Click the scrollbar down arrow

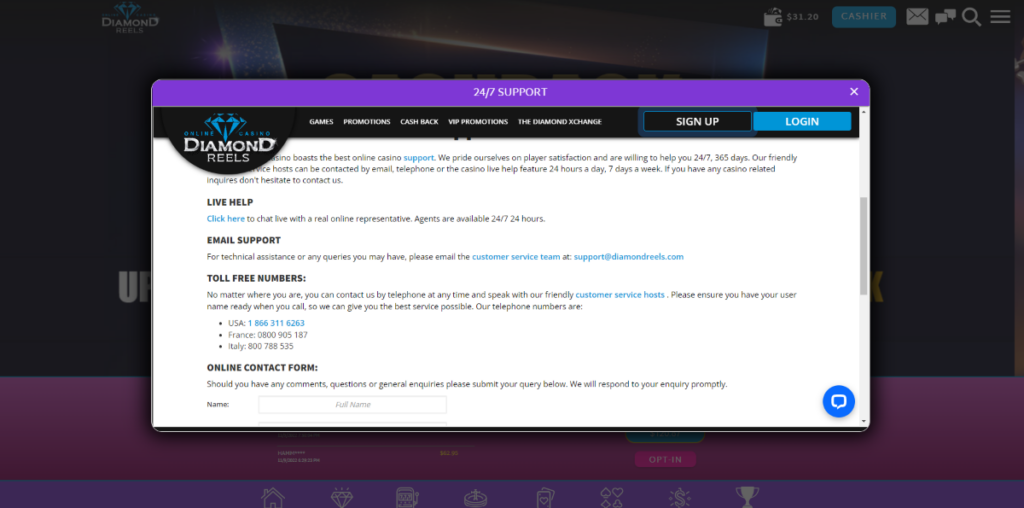863,422
